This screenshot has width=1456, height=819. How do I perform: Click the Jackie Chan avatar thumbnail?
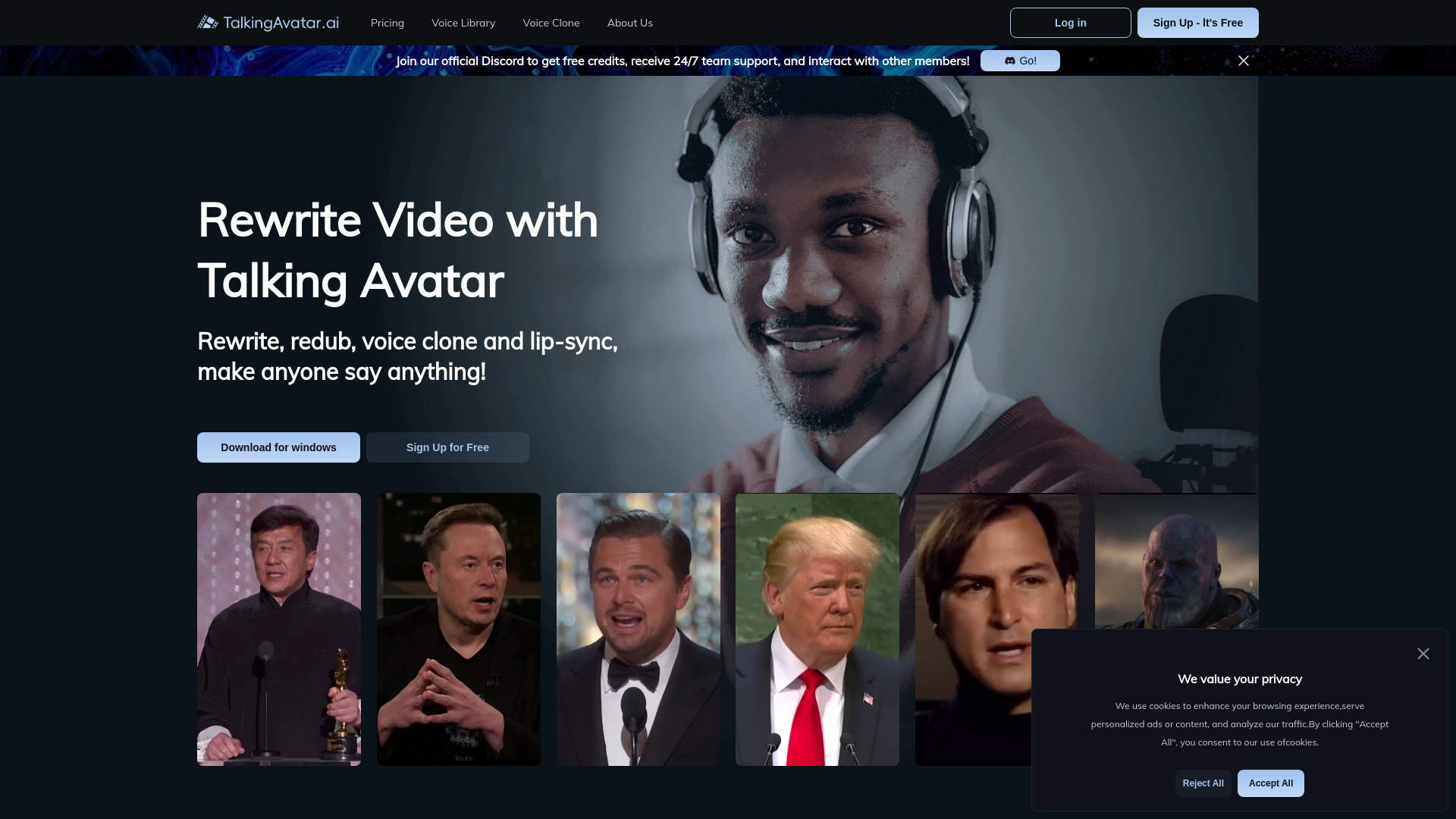click(x=279, y=629)
